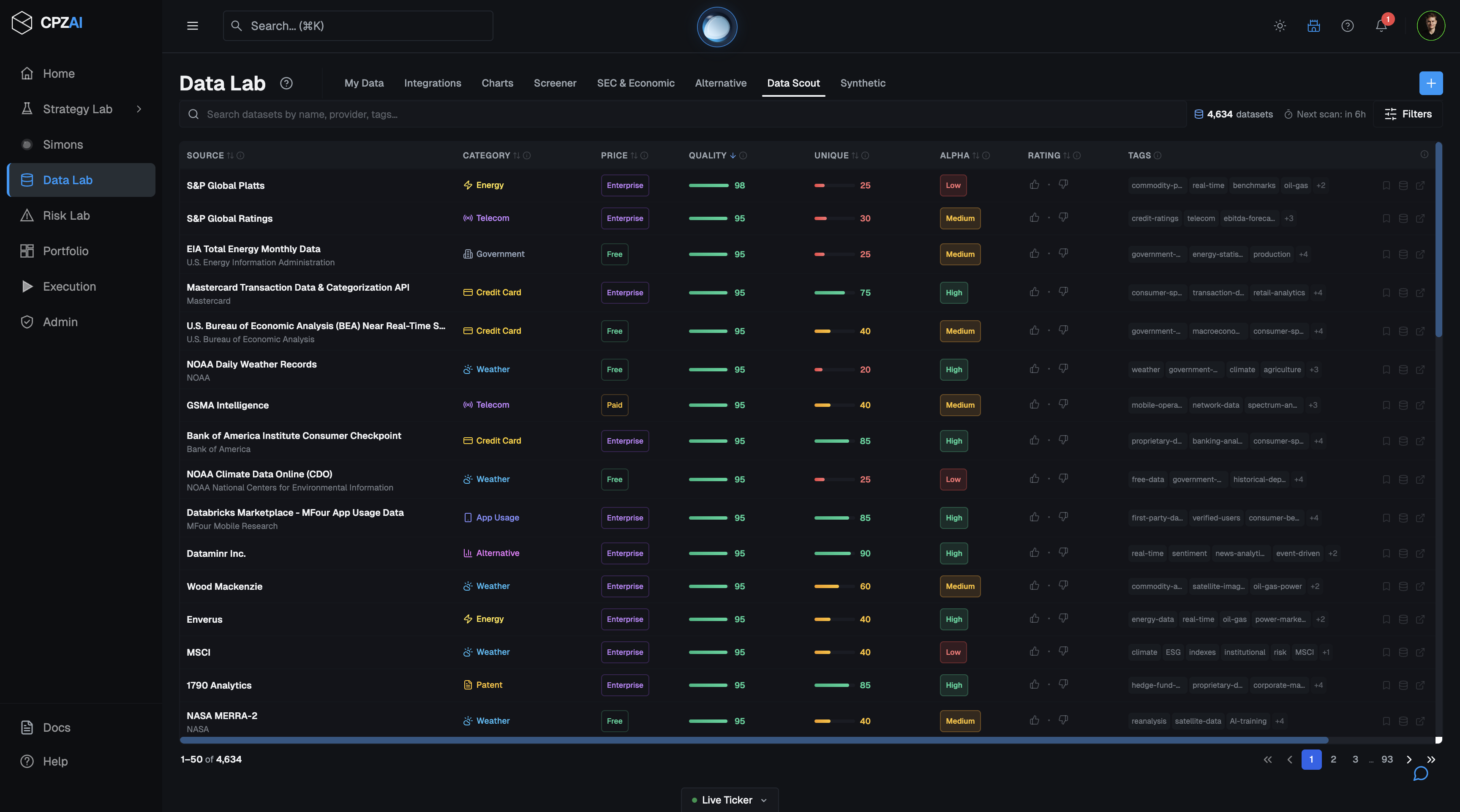Click the chat bubble icon at bottom right
Image resolution: width=1460 pixels, height=812 pixels.
pyautogui.click(x=1420, y=774)
